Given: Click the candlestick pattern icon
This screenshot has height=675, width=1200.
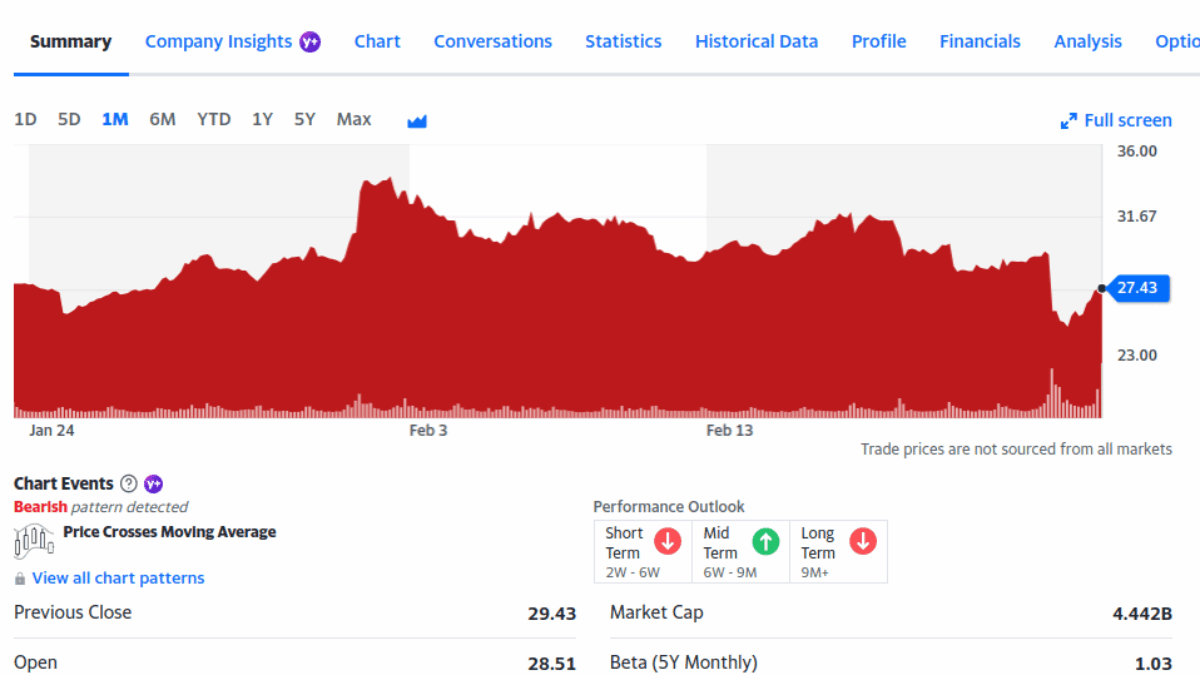Looking at the screenshot, I should 34,541.
